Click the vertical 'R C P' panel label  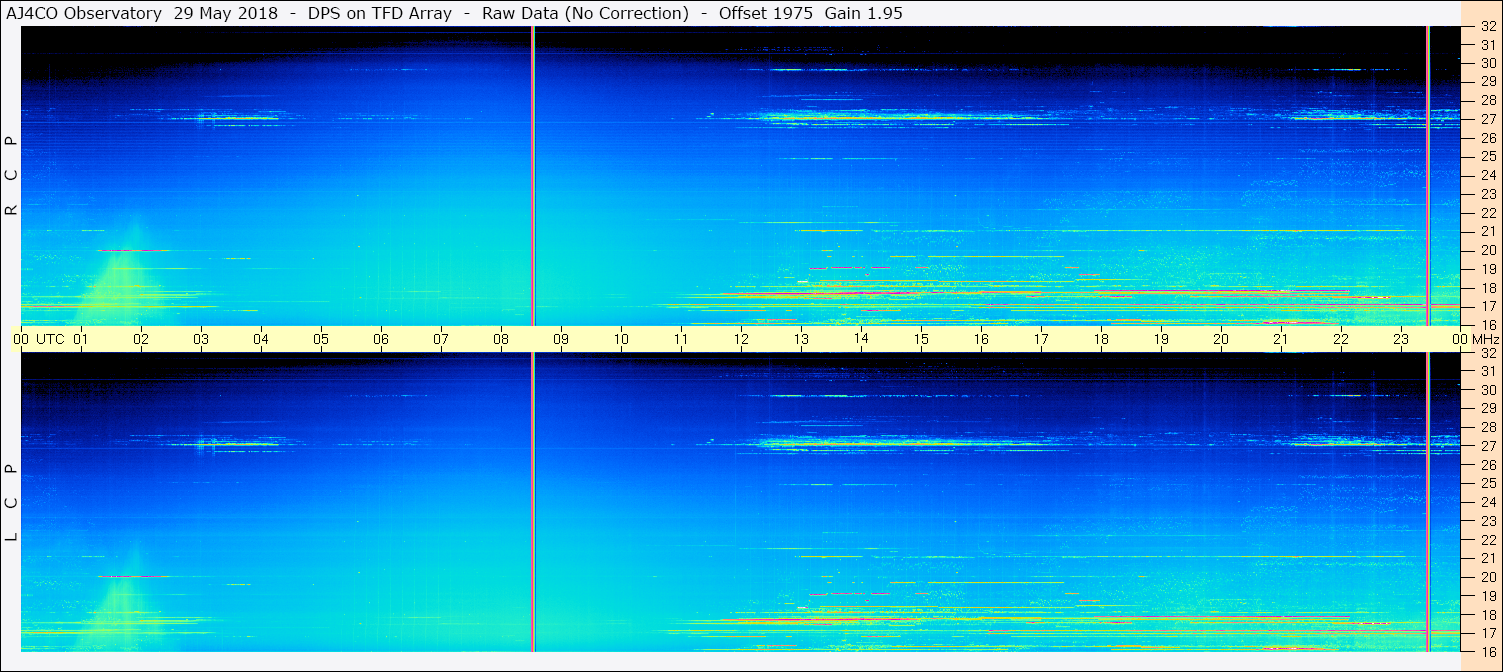[11, 176]
